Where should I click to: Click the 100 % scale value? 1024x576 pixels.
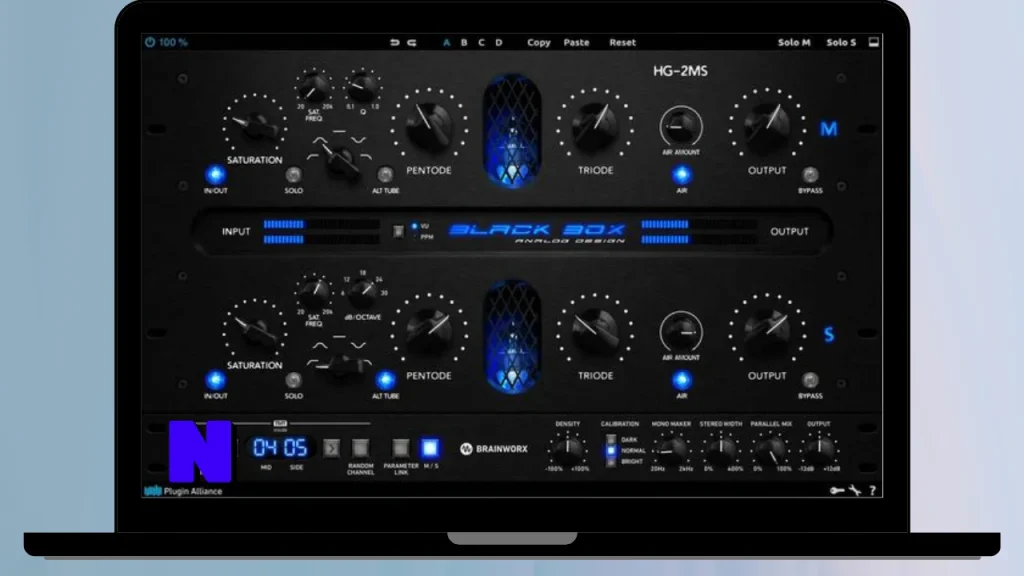pyautogui.click(x=173, y=42)
